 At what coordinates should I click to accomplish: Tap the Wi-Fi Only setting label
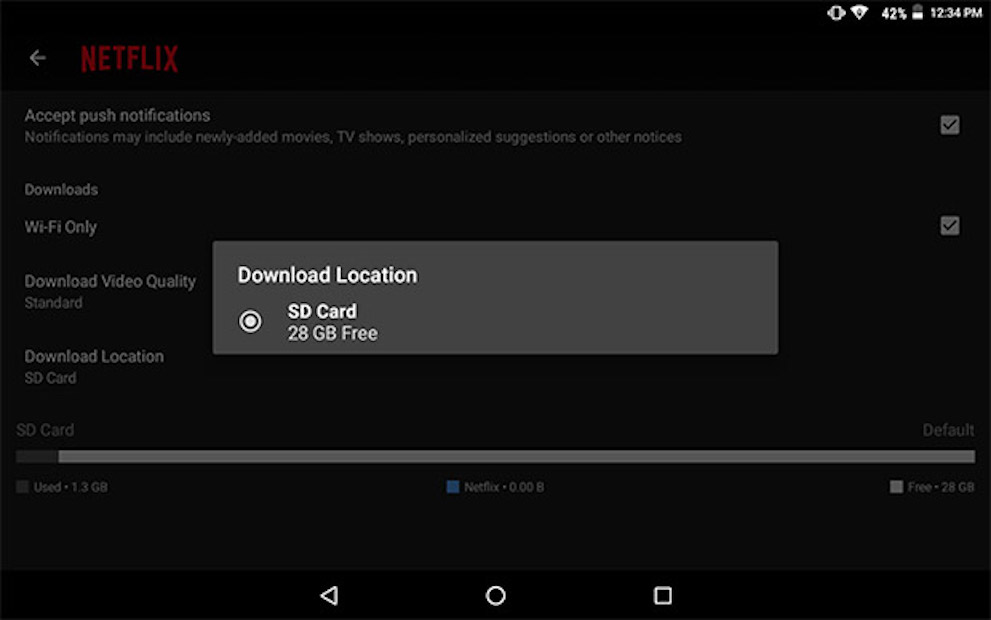tap(61, 227)
